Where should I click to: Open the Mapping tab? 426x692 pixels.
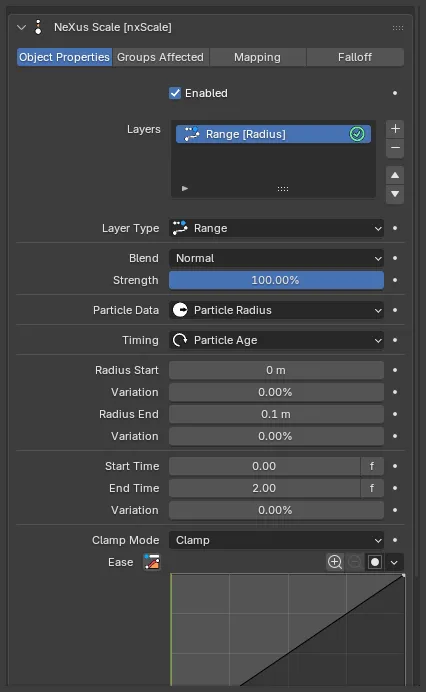pyautogui.click(x=257, y=57)
